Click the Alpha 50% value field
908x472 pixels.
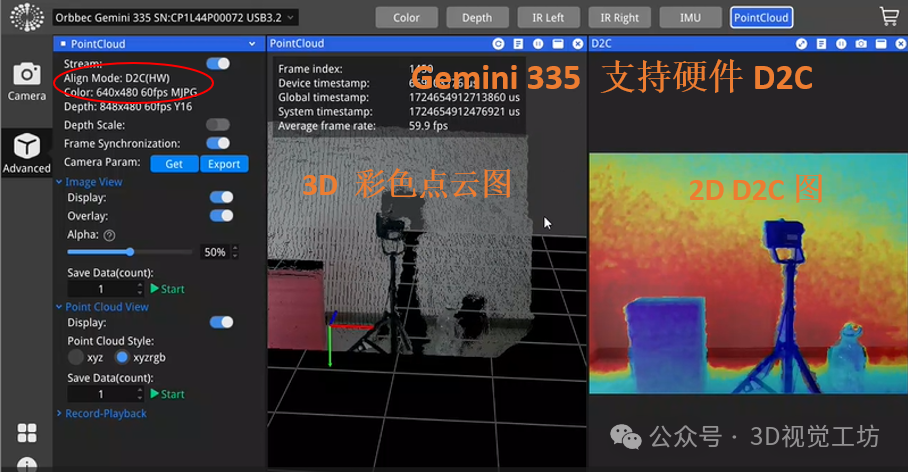[215, 252]
